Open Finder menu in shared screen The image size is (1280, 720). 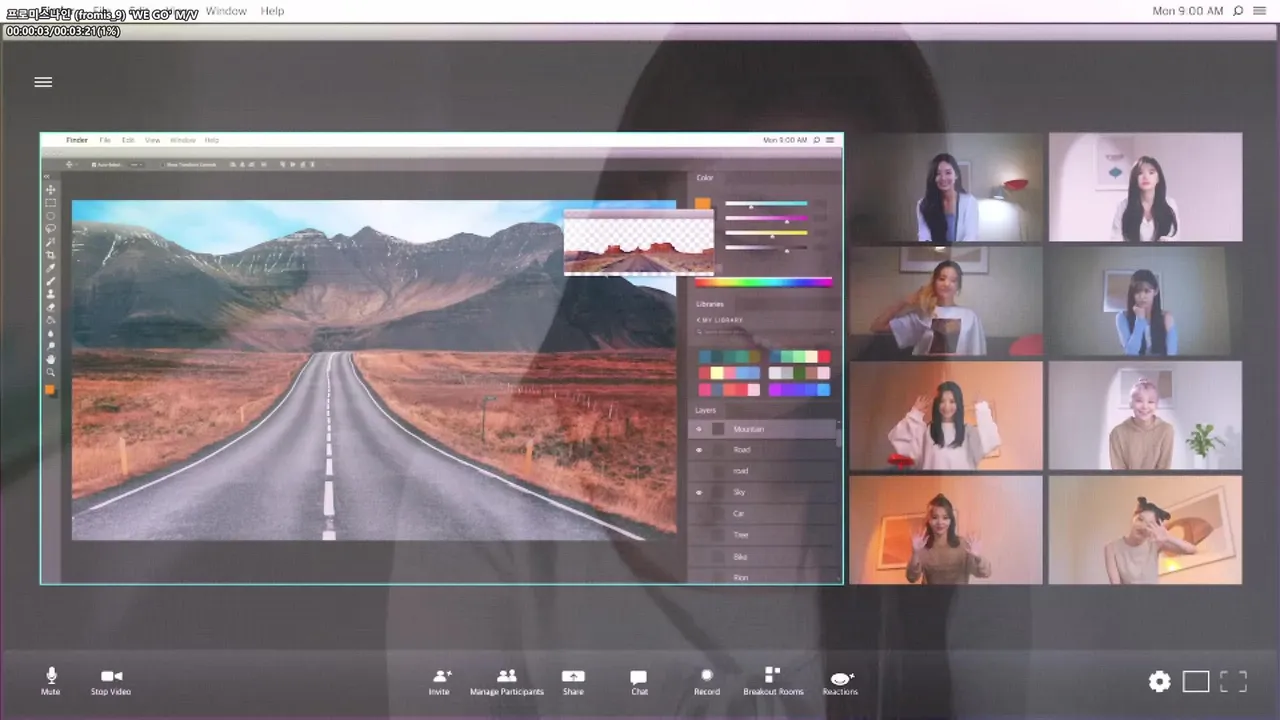pyautogui.click(x=77, y=140)
